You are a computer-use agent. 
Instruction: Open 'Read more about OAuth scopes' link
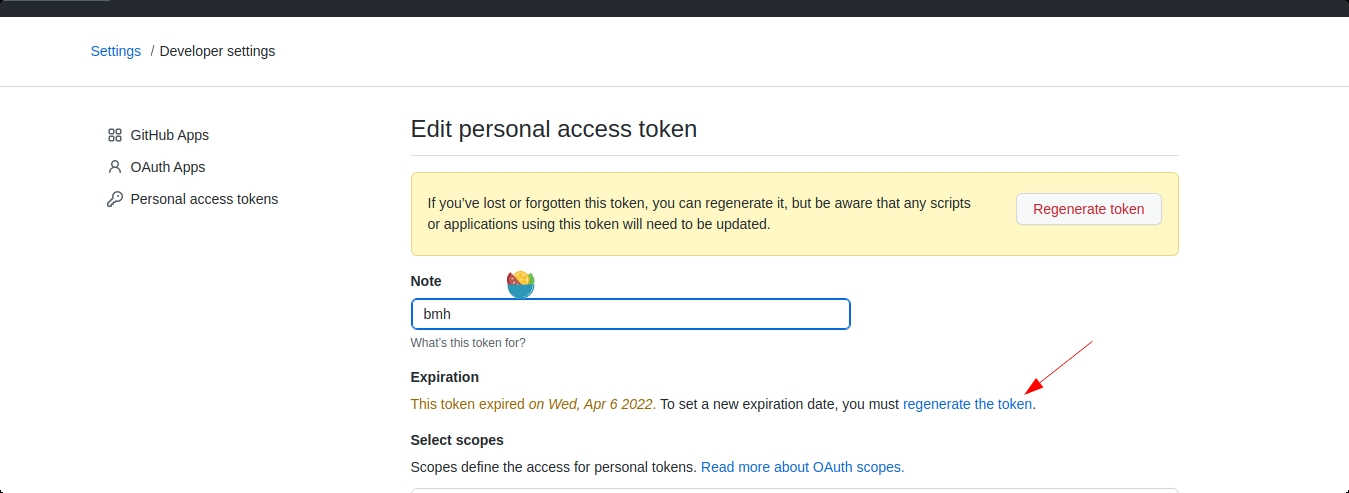coord(802,467)
